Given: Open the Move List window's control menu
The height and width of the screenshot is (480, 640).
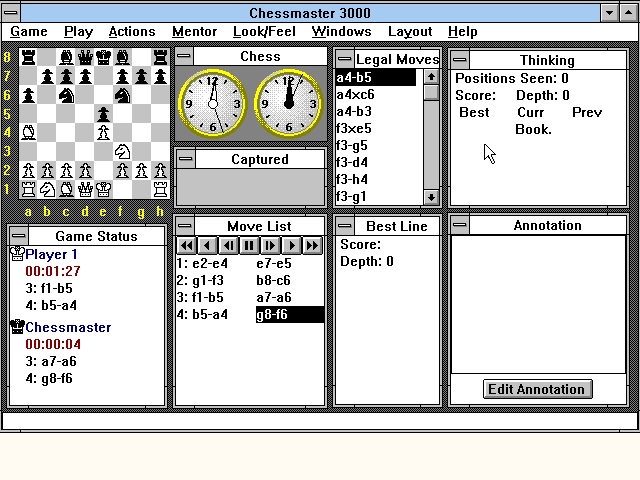Looking at the screenshot, I should [x=185, y=225].
